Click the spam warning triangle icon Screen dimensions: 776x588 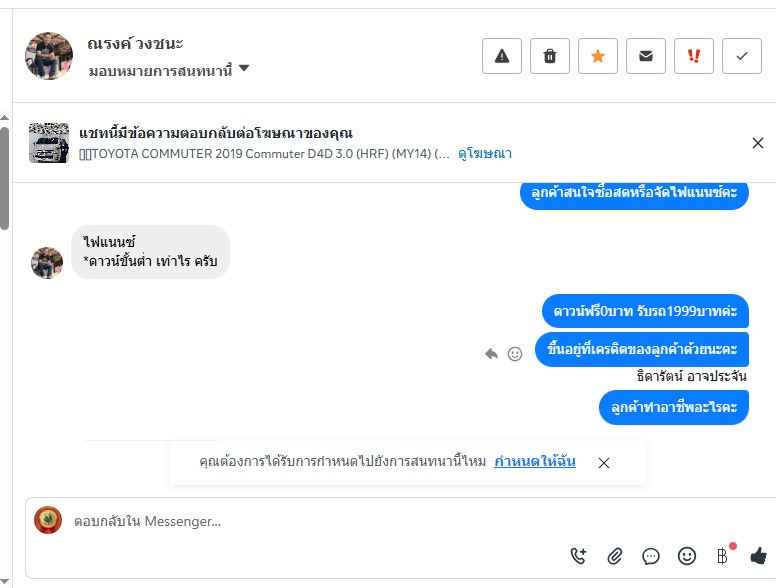502,56
